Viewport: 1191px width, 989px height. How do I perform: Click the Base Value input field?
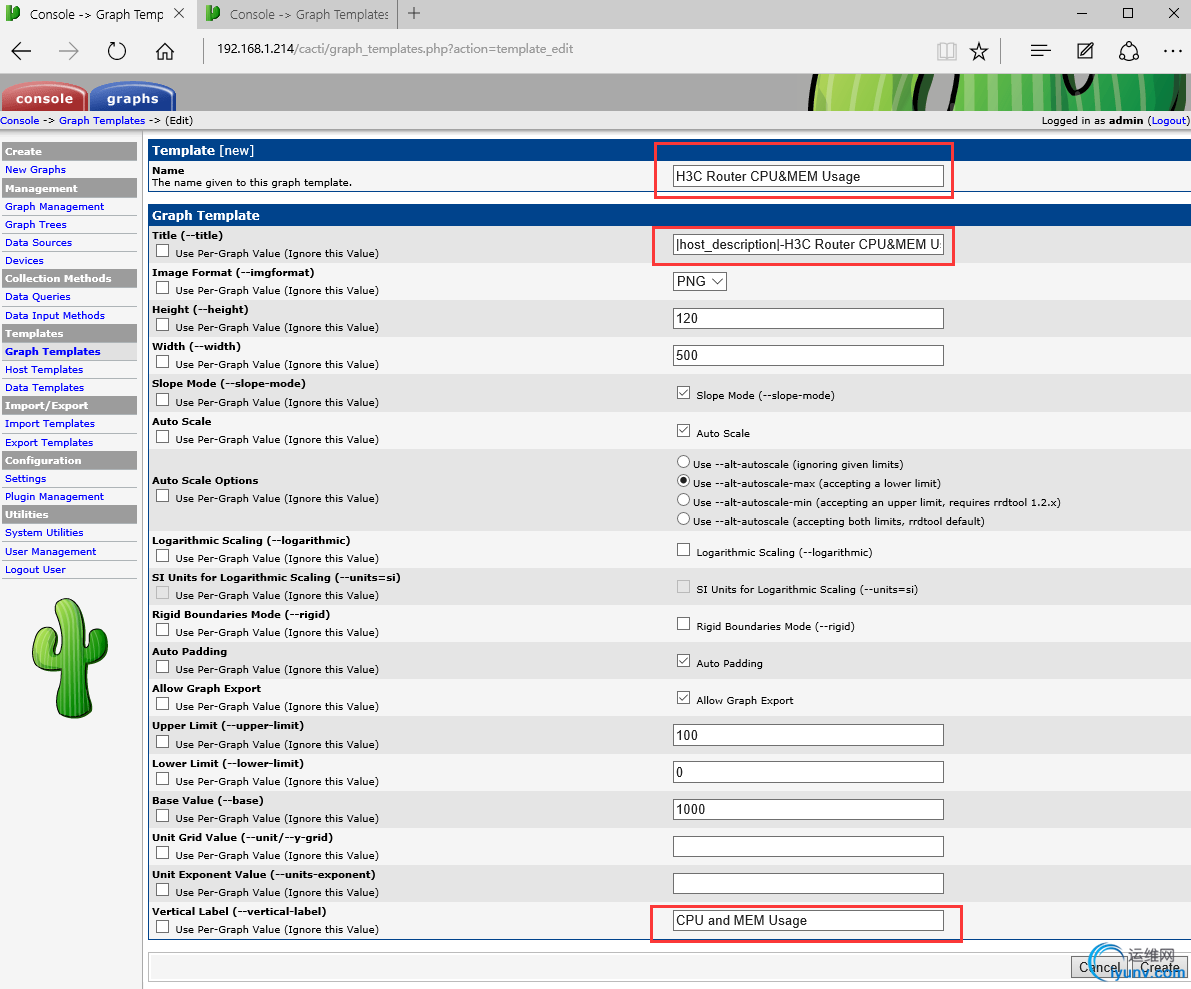point(808,810)
